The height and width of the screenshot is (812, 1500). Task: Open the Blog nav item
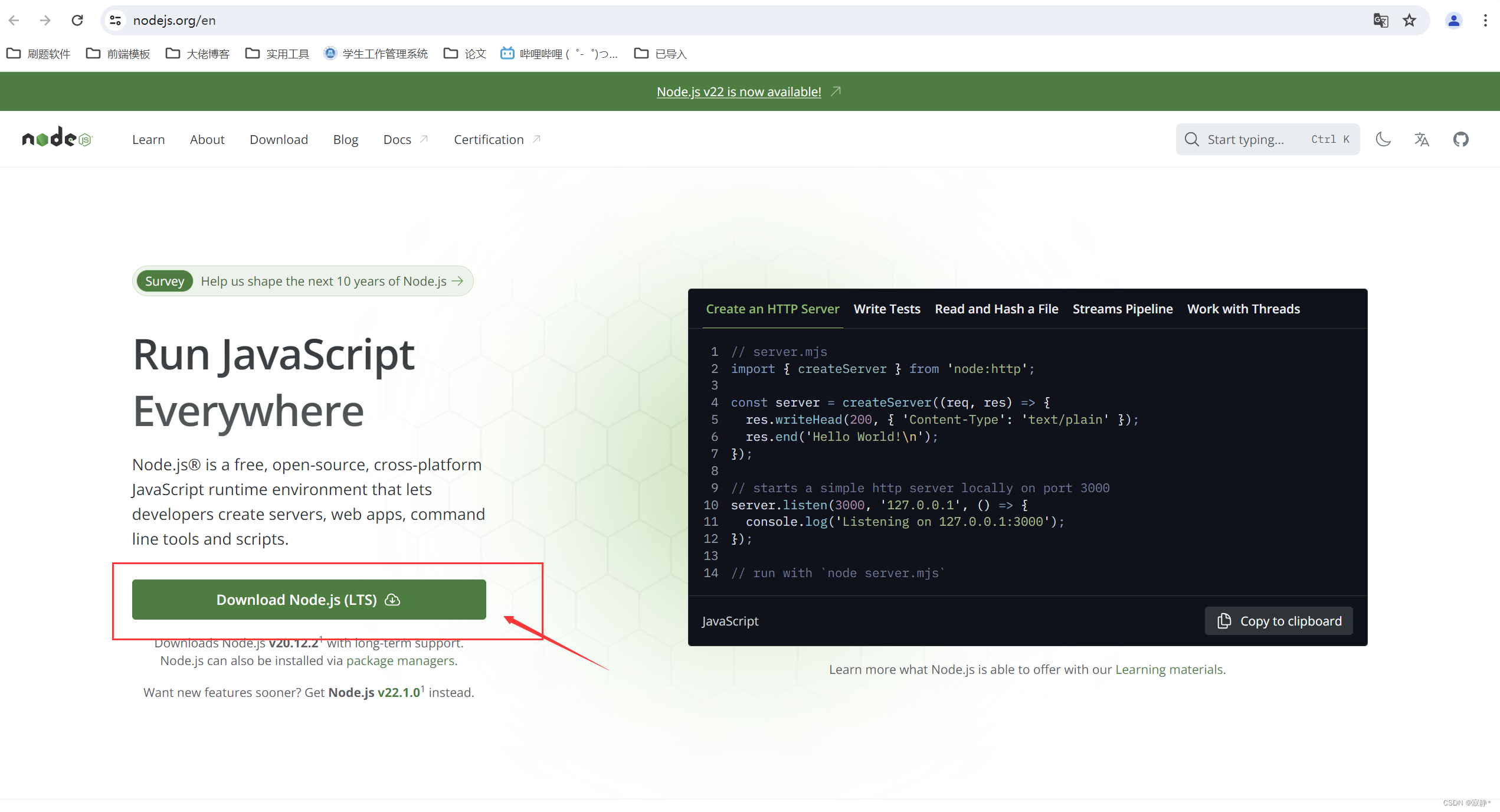coord(345,139)
